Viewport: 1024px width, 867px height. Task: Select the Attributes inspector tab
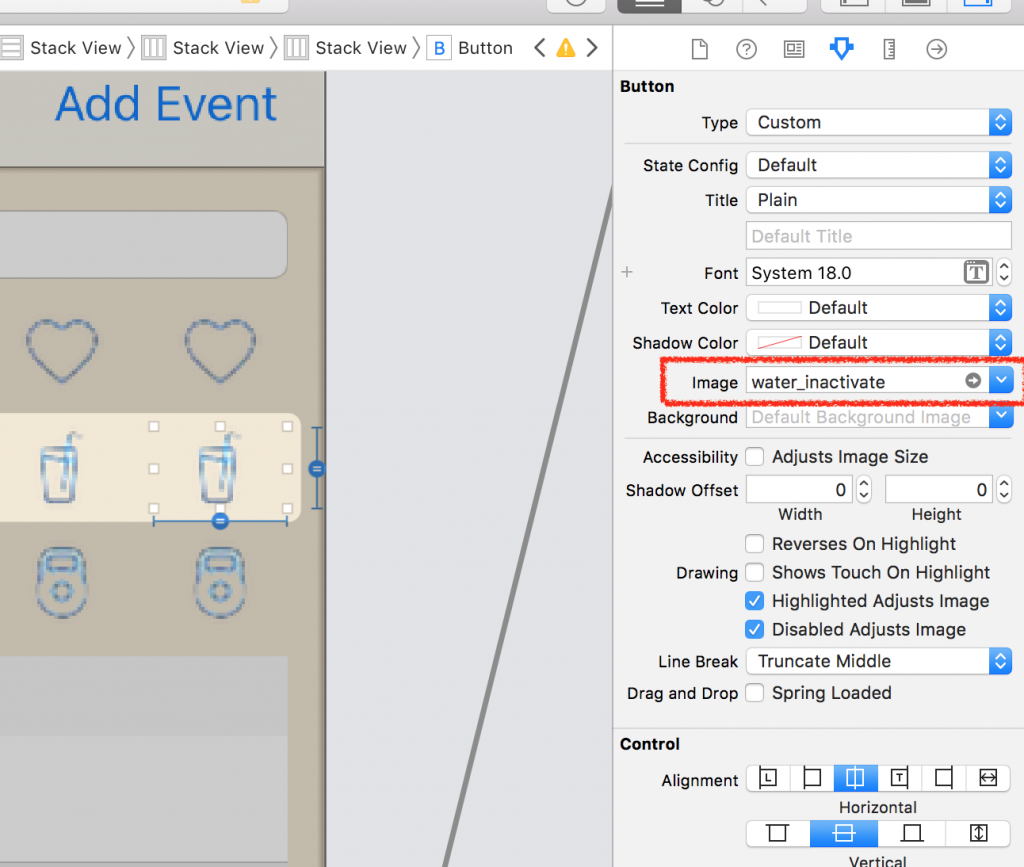tap(841, 49)
